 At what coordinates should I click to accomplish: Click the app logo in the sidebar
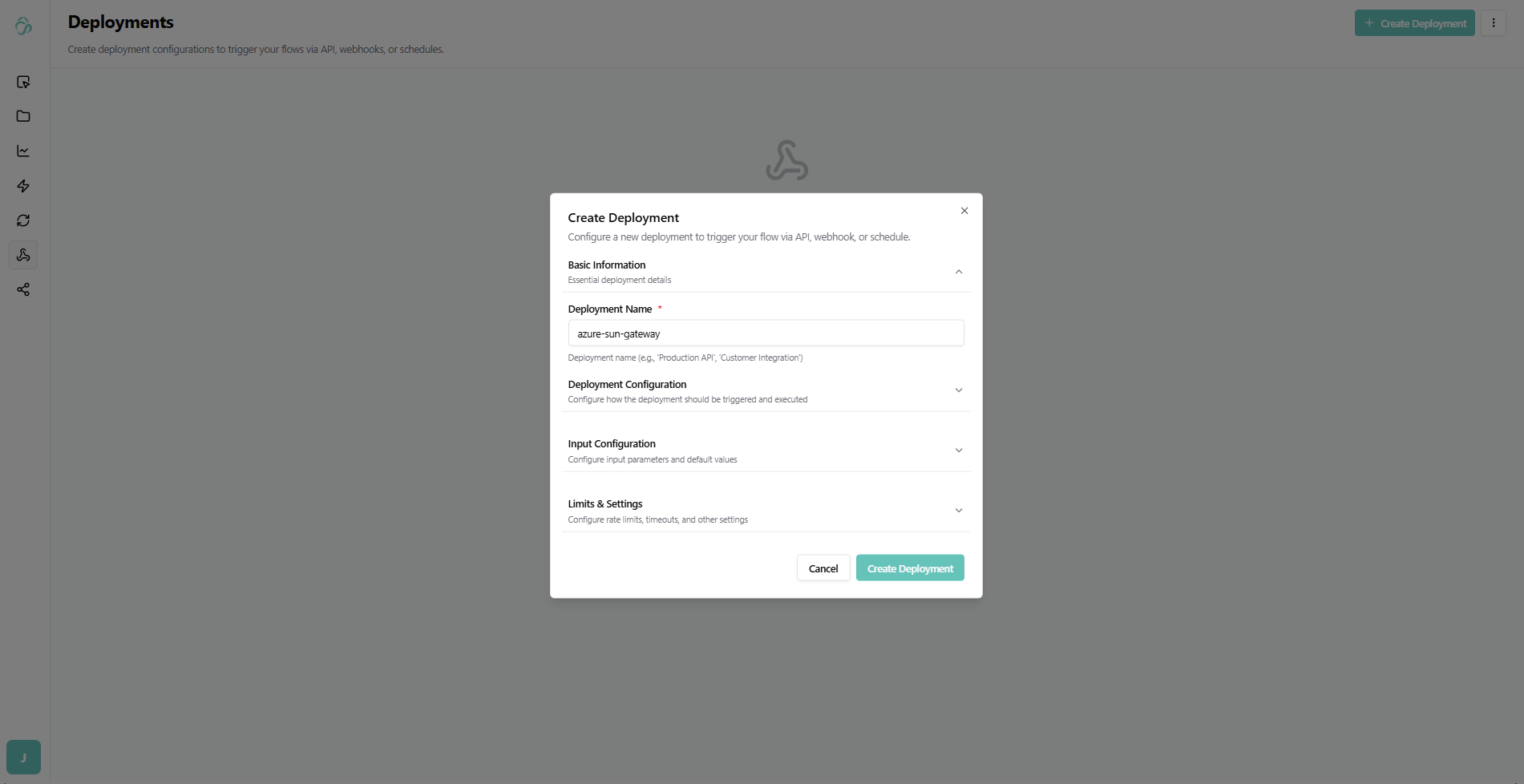click(x=23, y=26)
